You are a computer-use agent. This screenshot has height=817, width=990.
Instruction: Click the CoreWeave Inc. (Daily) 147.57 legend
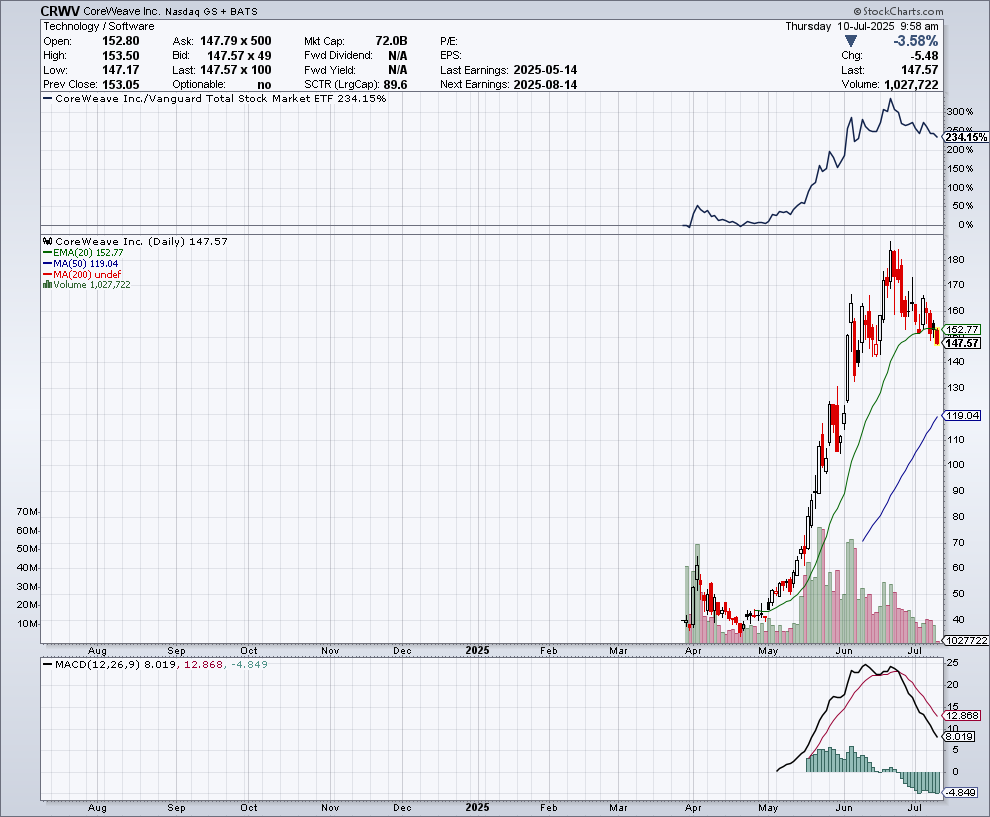point(141,241)
